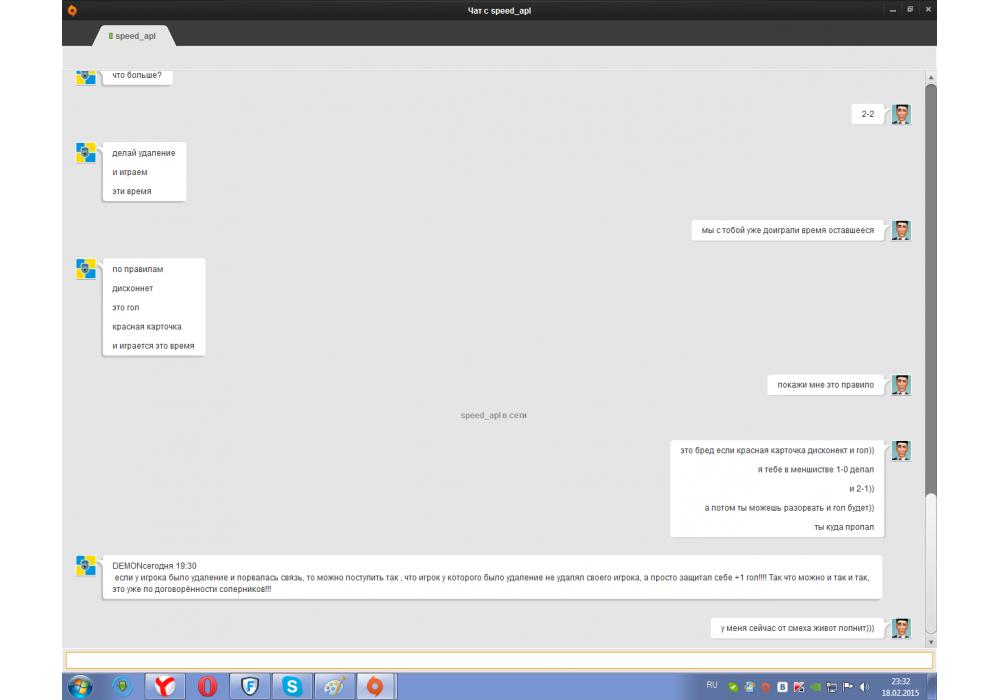Open Yandex browser from the taskbar

[x=164, y=686]
